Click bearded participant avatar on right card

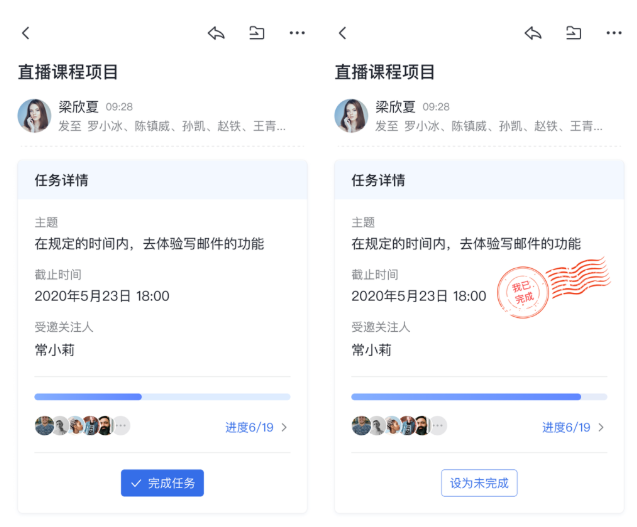[422, 426]
